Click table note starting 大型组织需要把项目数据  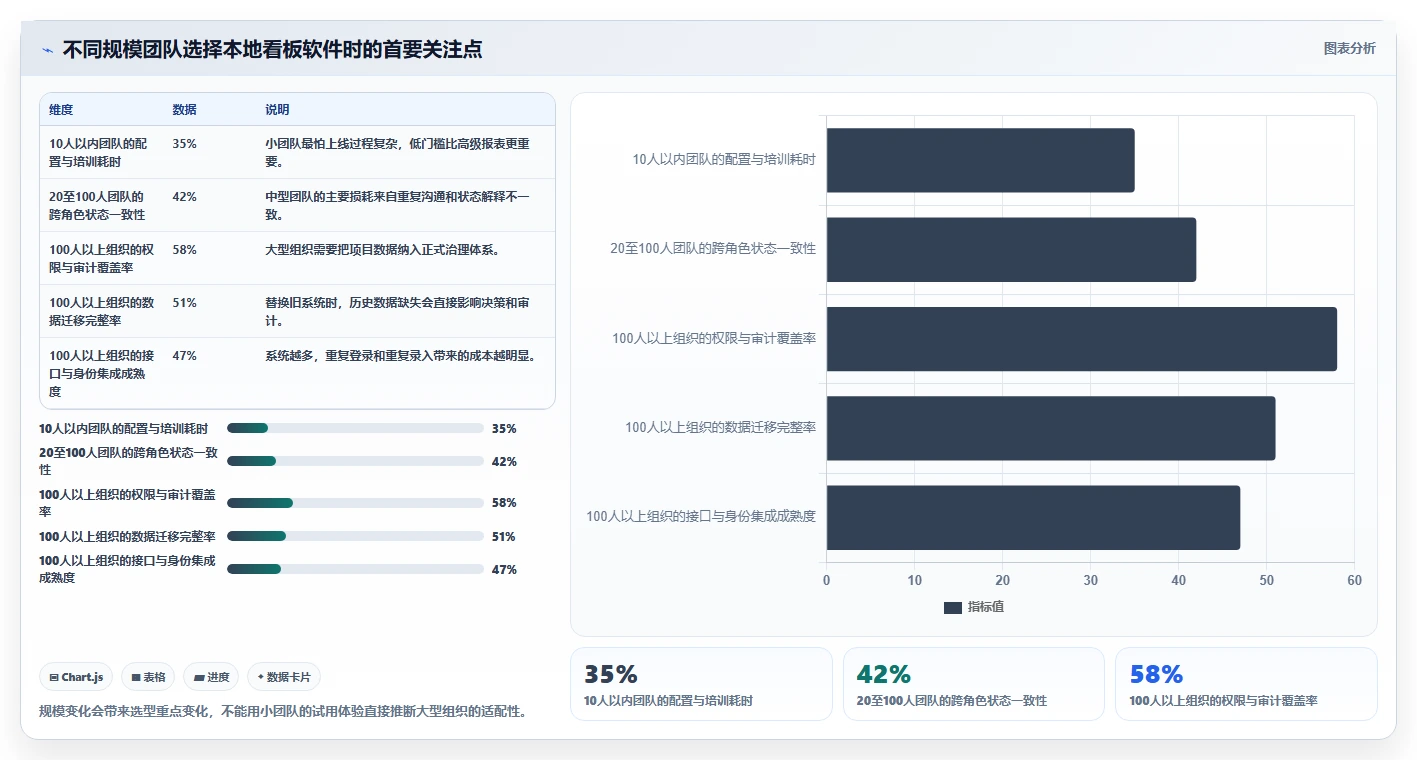(382, 250)
